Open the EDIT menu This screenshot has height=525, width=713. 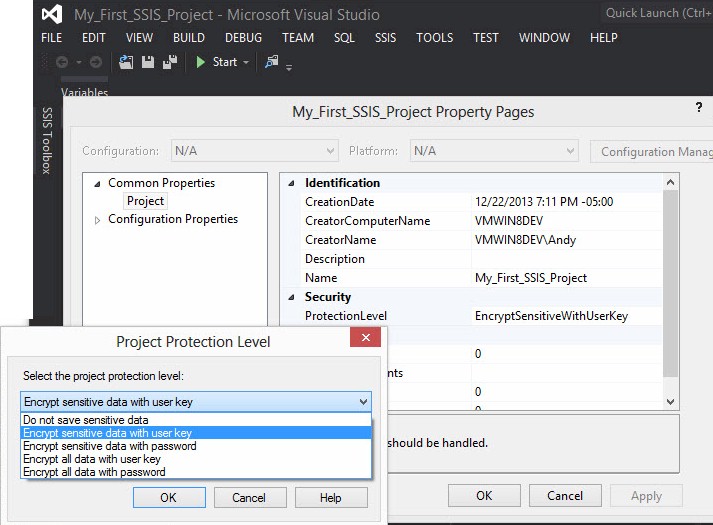94,38
